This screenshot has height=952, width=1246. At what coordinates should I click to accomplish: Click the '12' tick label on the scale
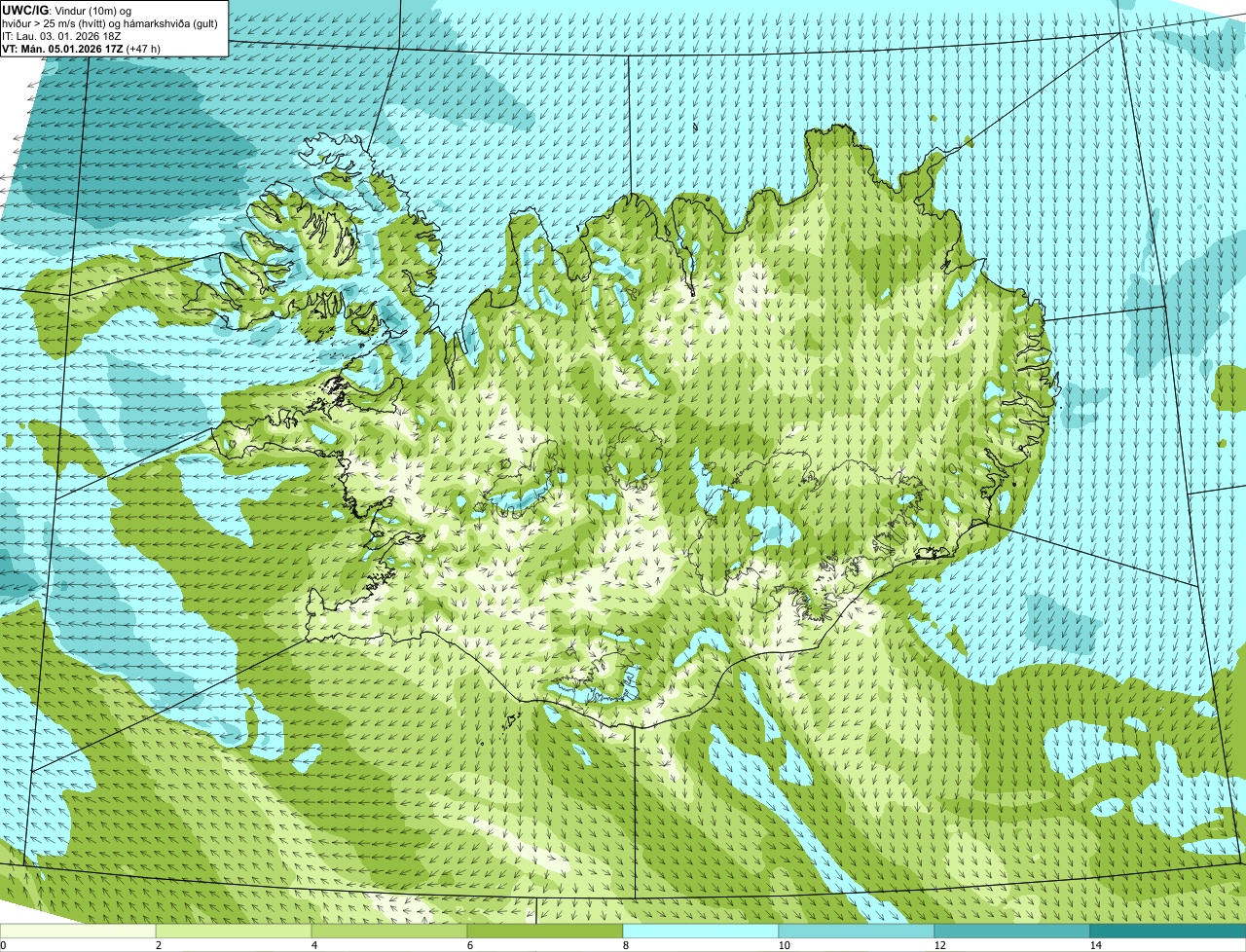point(939,945)
